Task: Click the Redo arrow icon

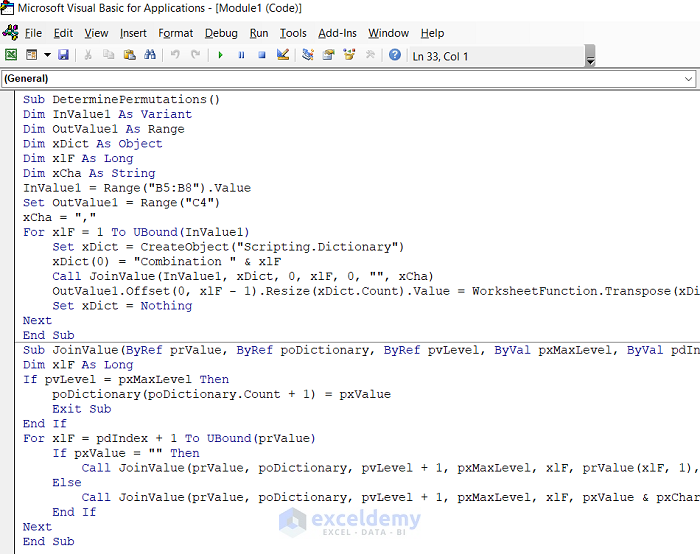Action: [196, 55]
